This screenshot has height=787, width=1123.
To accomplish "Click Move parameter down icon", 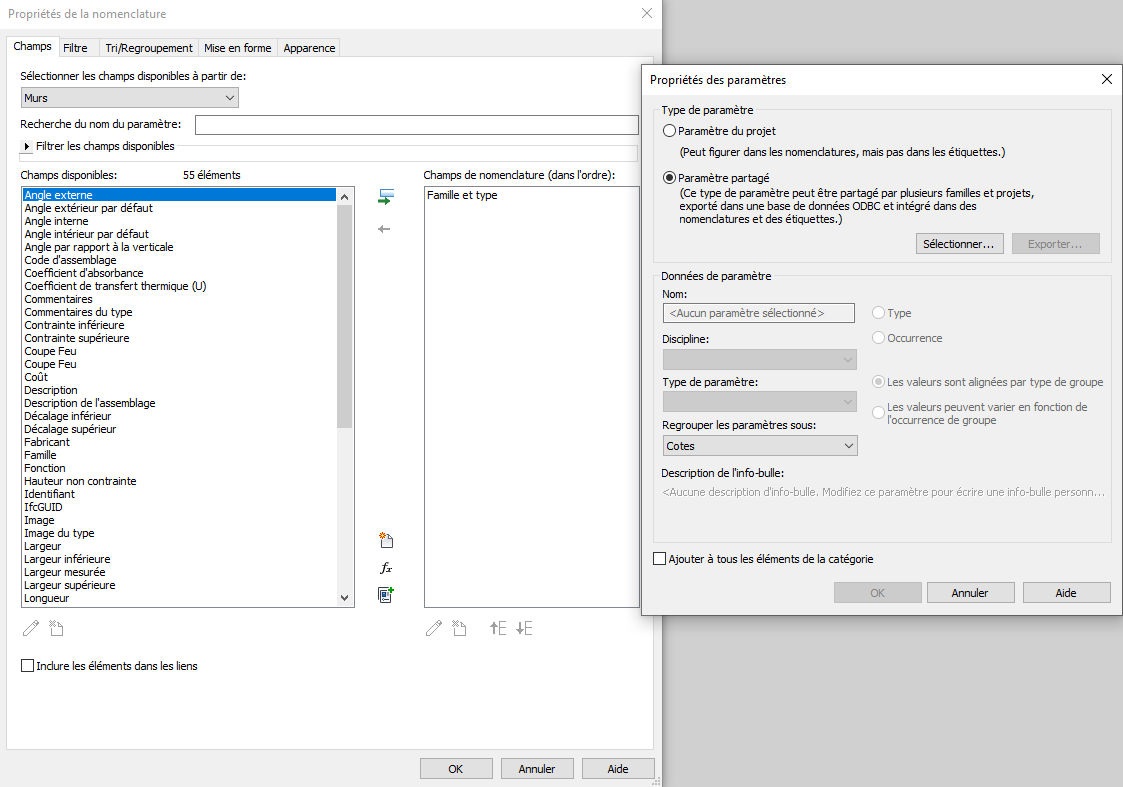I will 524,628.
